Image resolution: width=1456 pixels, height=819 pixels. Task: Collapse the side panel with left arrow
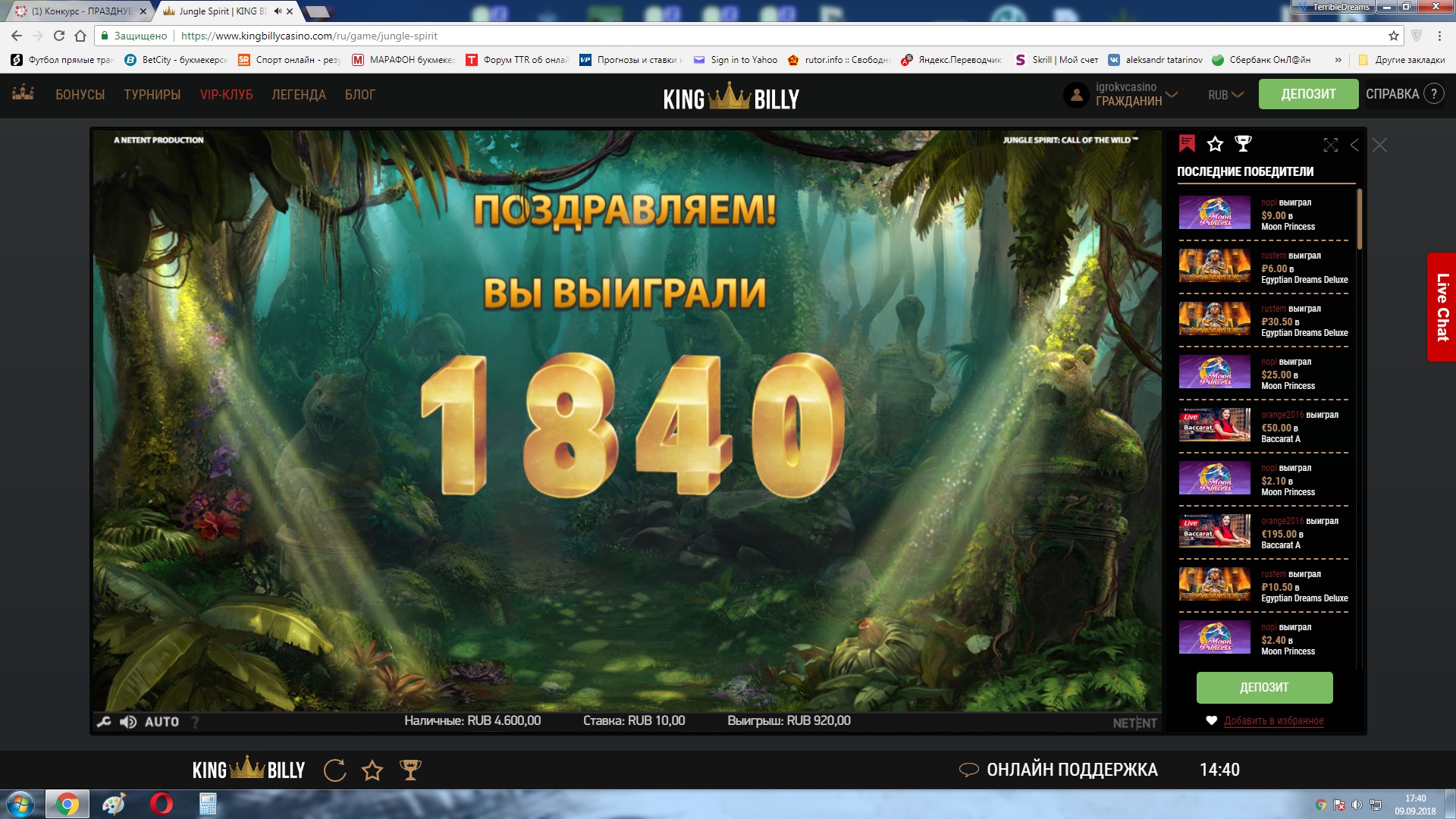click(x=1354, y=145)
